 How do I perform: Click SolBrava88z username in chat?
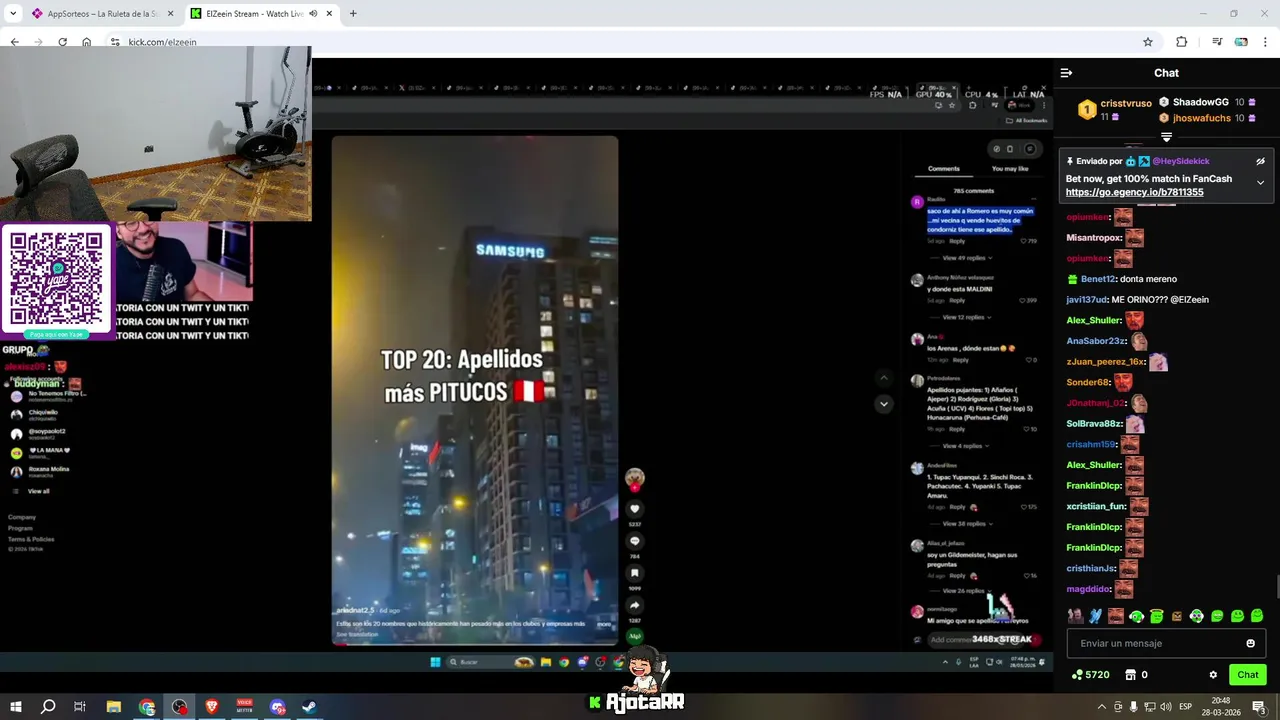pyautogui.click(x=1094, y=424)
